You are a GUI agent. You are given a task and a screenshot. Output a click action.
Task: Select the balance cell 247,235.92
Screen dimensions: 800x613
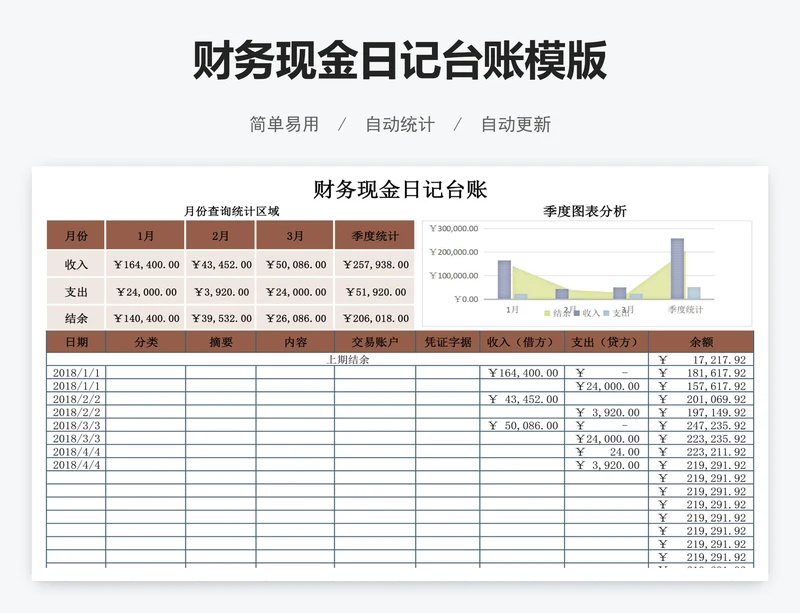(701, 426)
